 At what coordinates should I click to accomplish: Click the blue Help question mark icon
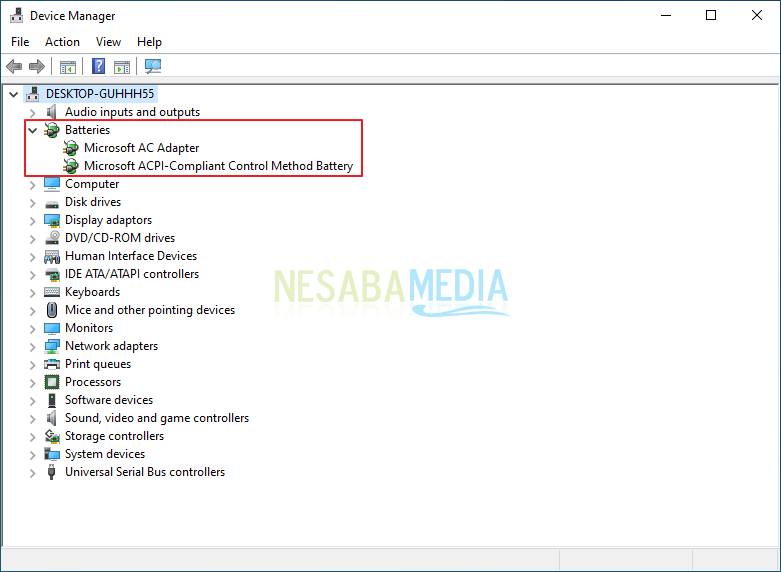(99, 67)
